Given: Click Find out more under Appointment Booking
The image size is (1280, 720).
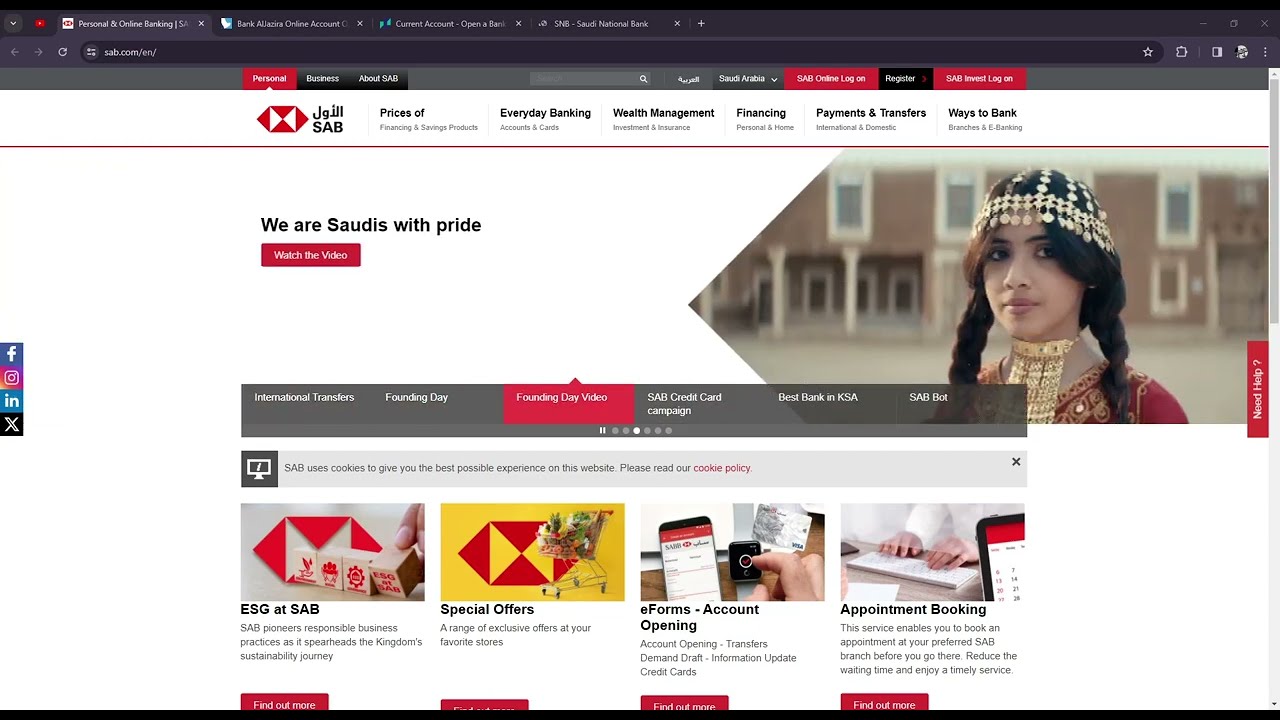Looking at the screenshot, I should tap(884, 704).
